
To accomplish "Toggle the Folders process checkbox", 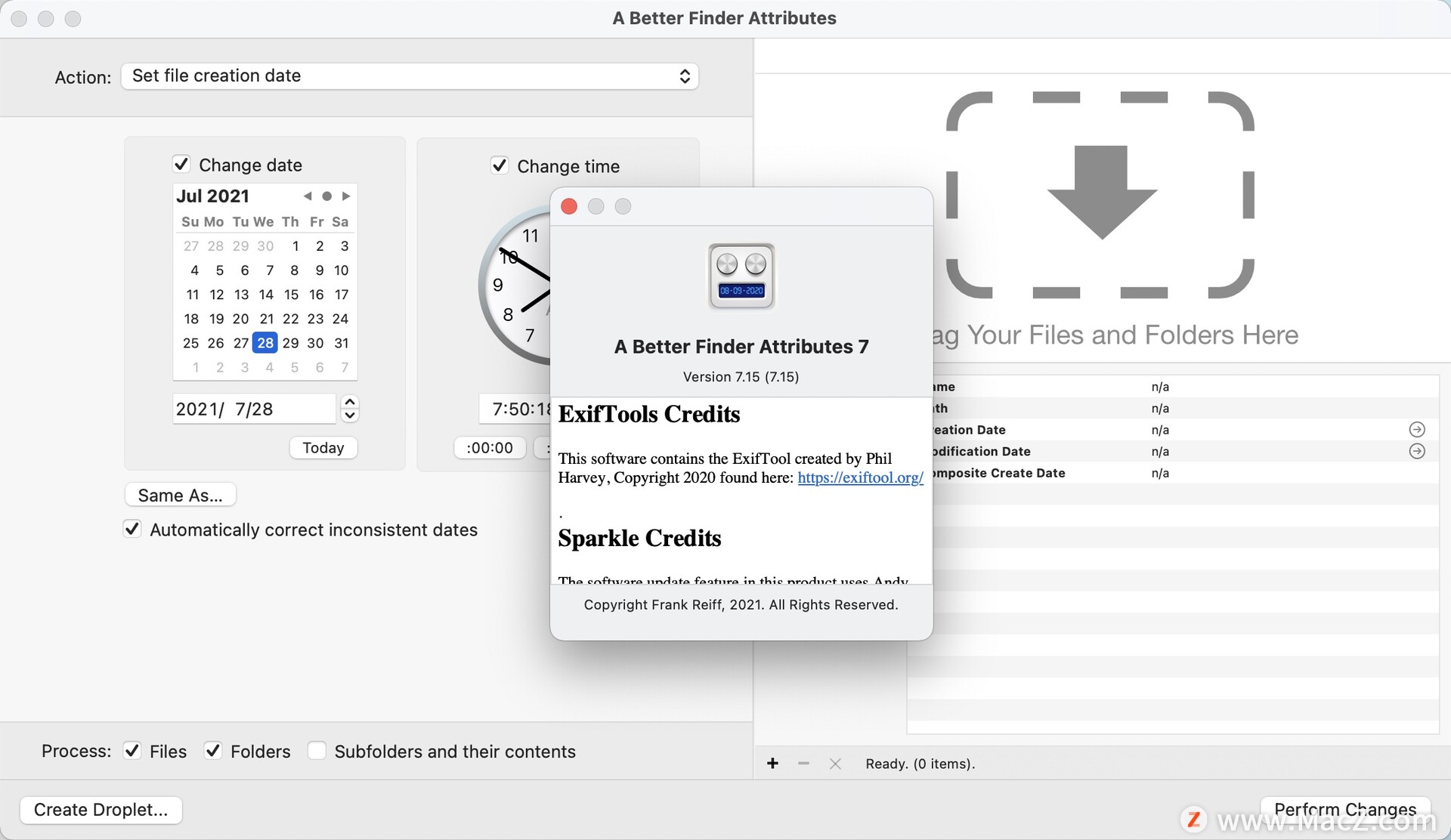I will tap(213, 751).
